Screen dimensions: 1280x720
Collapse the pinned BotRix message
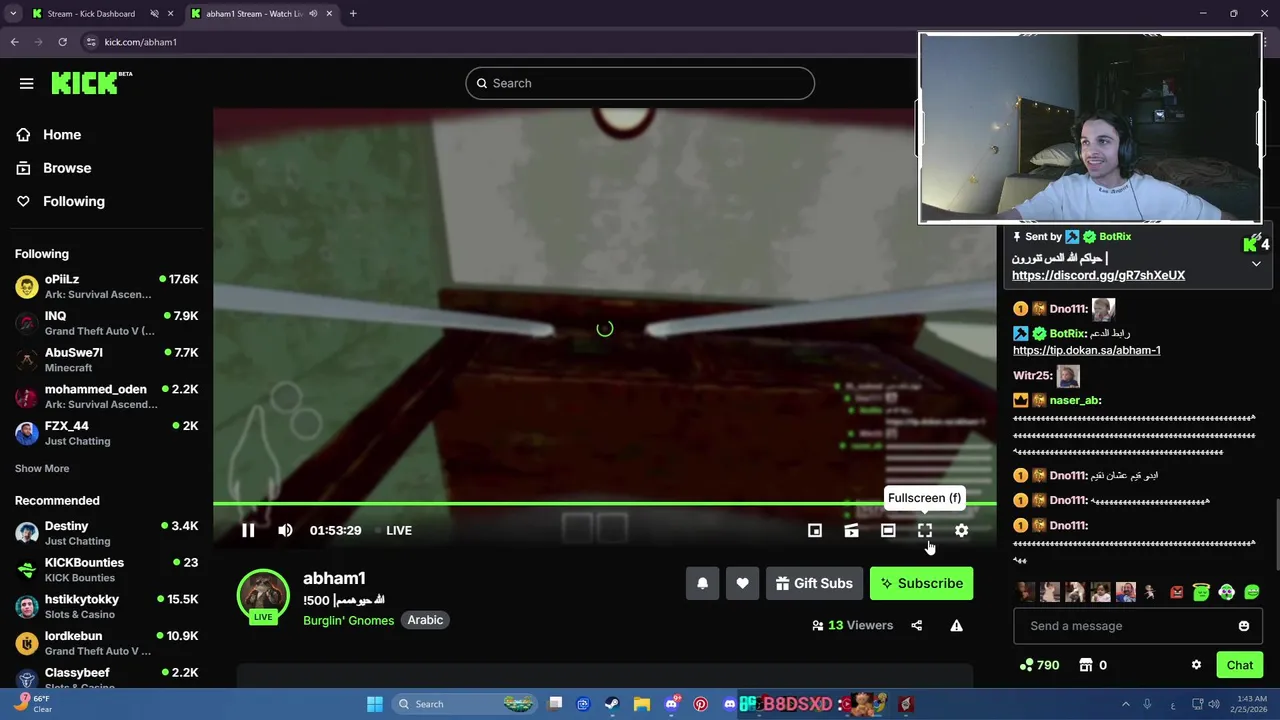pos(1256,264)
